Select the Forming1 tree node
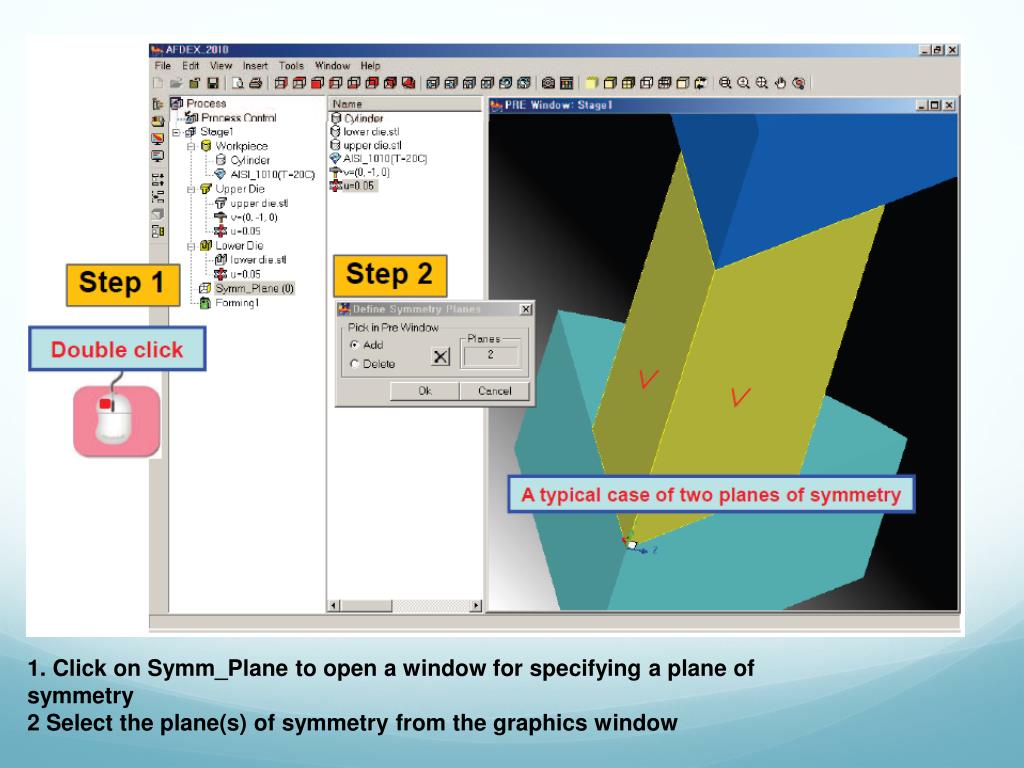This screenshot has height=768, width=1024. click(237, 302)
